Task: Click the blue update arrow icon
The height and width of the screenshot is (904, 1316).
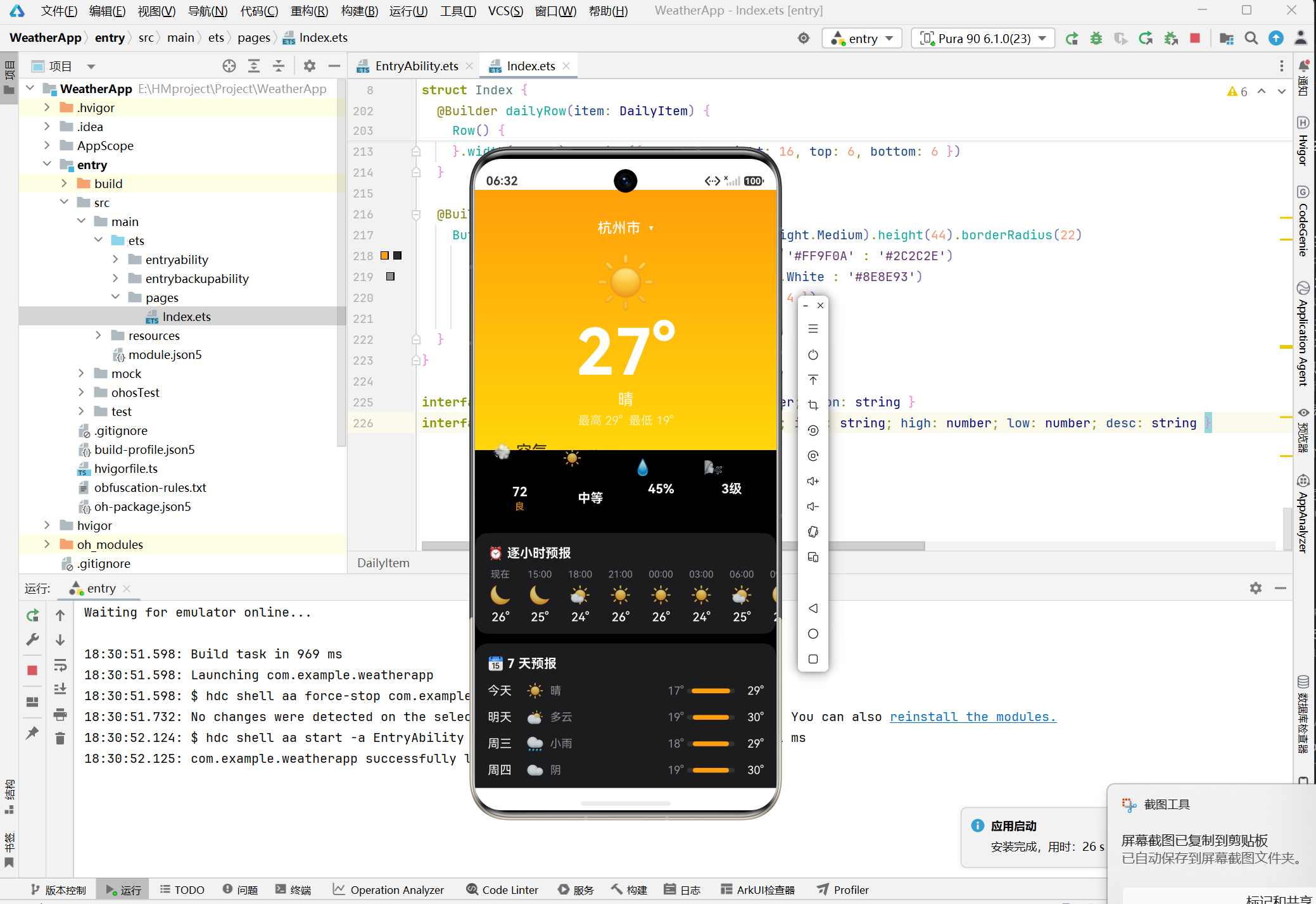Action: tap(1276, 39)
